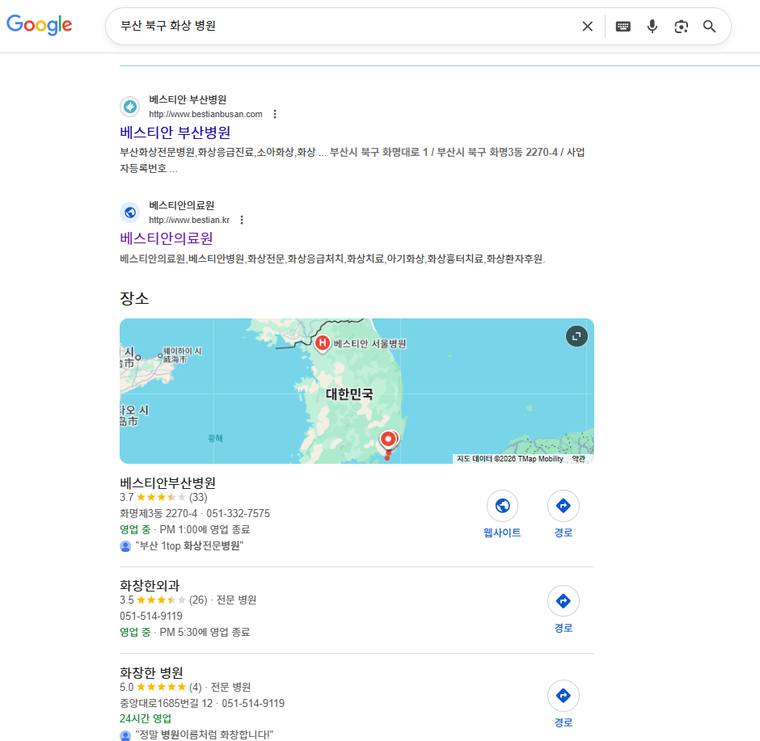Image resolution: width=760 pixels, height=741 pixels.
Task: Click the 베스티안의료원 globe favicon
Action: coord(130,212)
